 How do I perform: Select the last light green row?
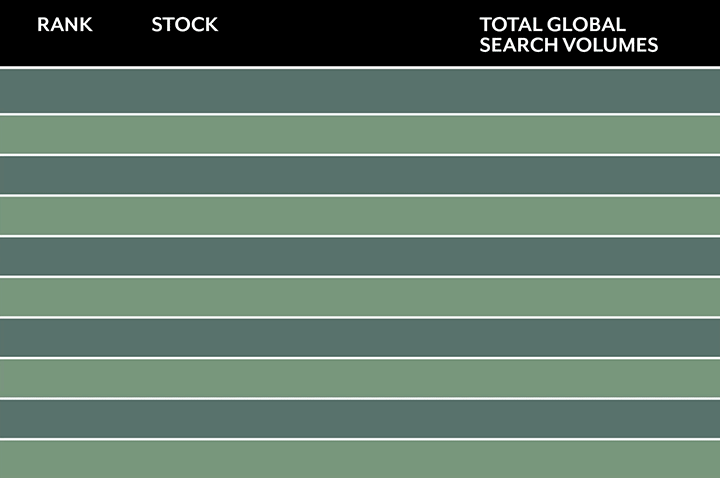click(360, 459)
